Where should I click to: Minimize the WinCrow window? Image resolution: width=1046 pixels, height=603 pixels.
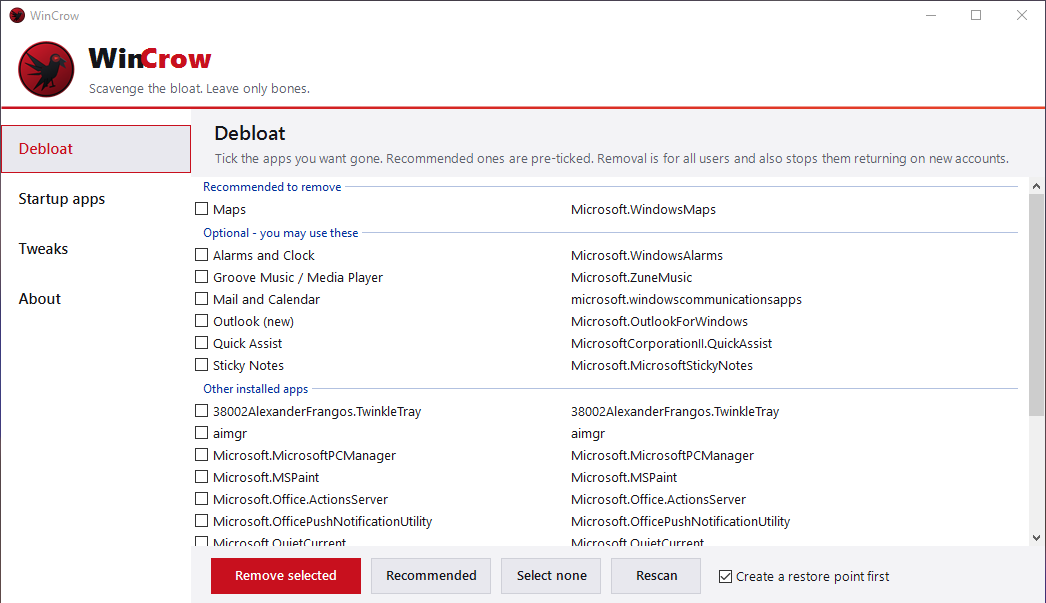click(931, 15)
